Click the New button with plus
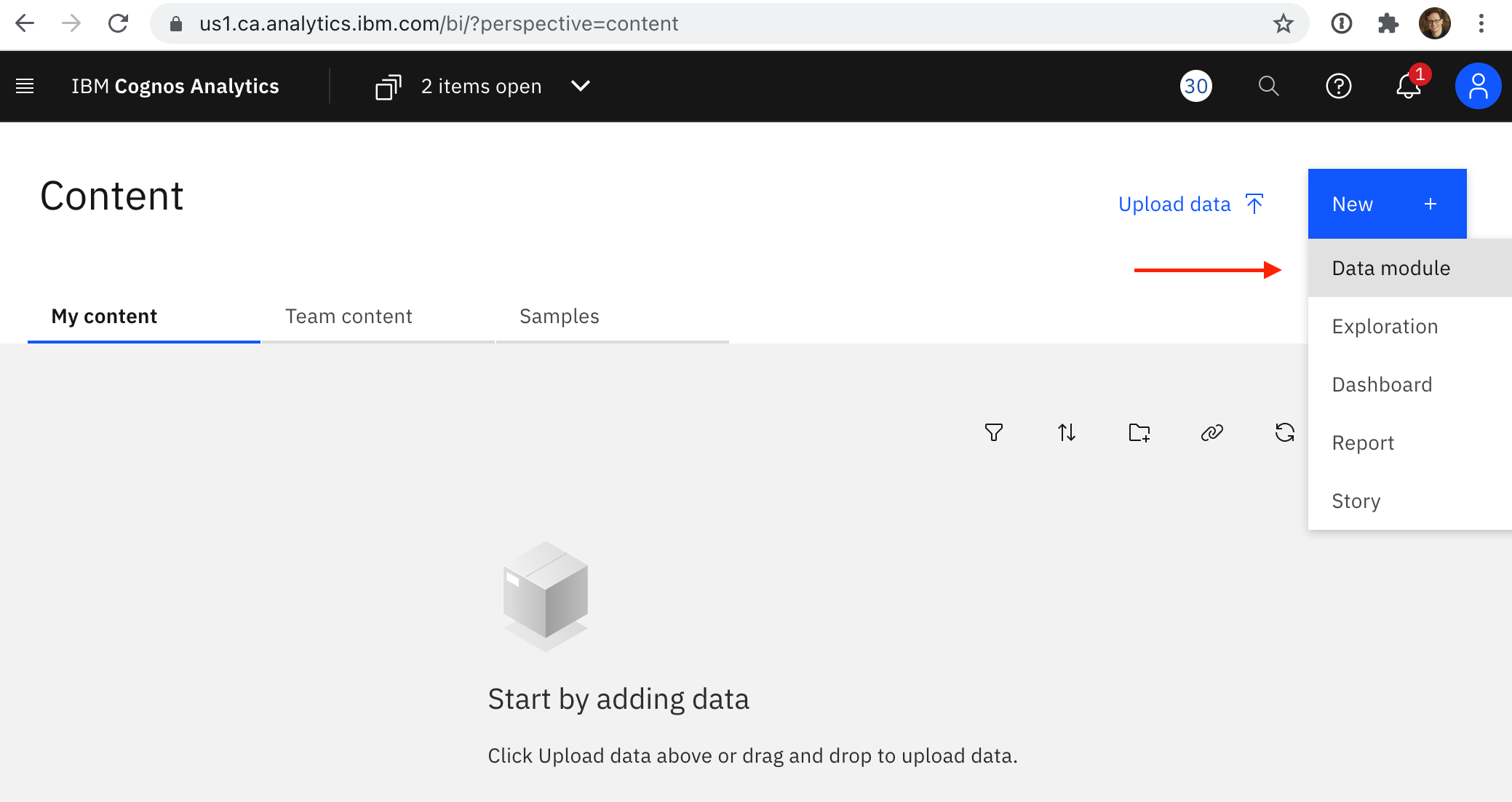 tap(1386, 204)
